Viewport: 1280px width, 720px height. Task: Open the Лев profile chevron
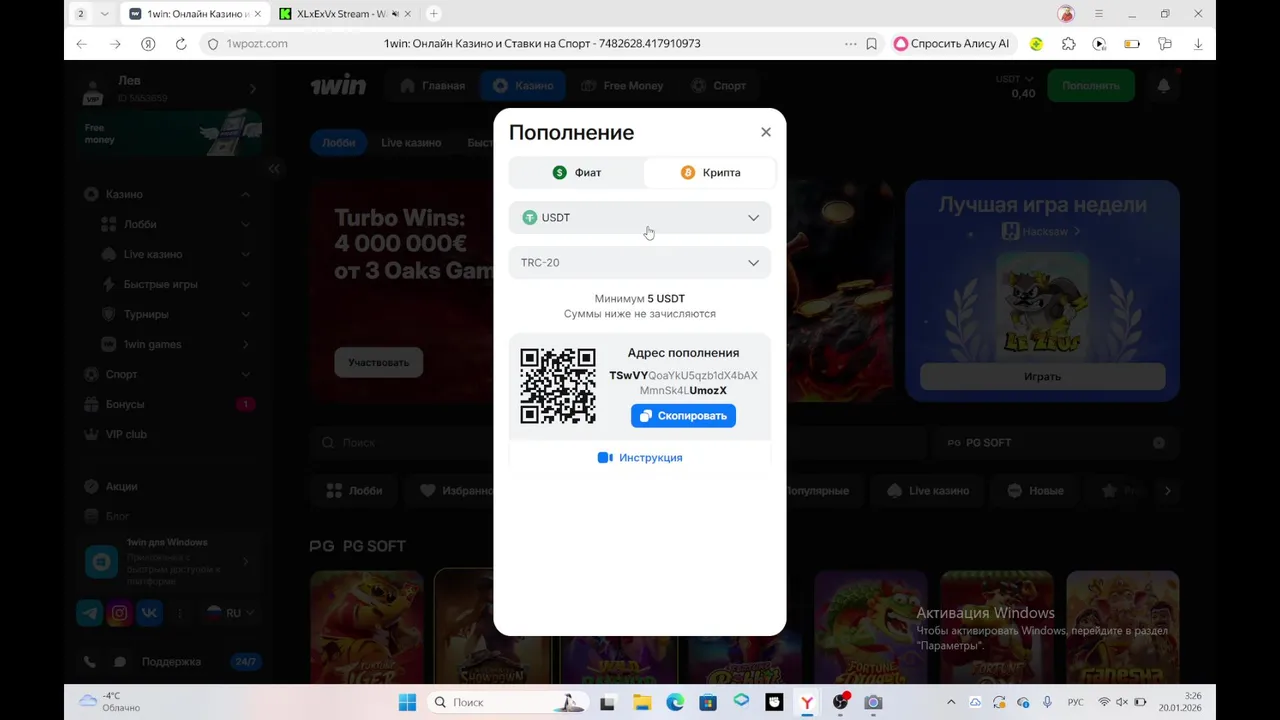click(252, 89)
